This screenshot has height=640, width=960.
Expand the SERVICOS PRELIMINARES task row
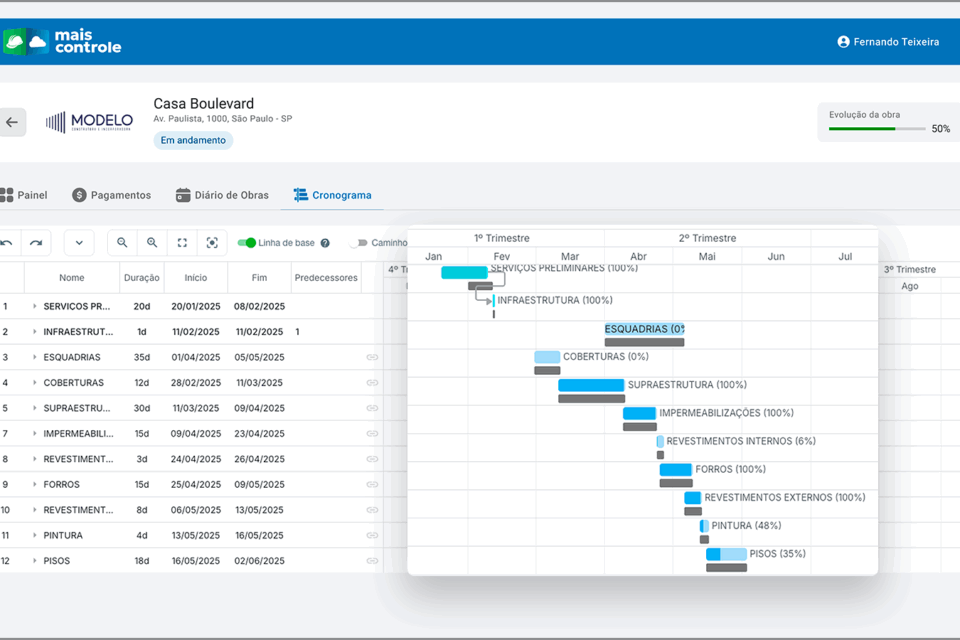tap(34, 307)
